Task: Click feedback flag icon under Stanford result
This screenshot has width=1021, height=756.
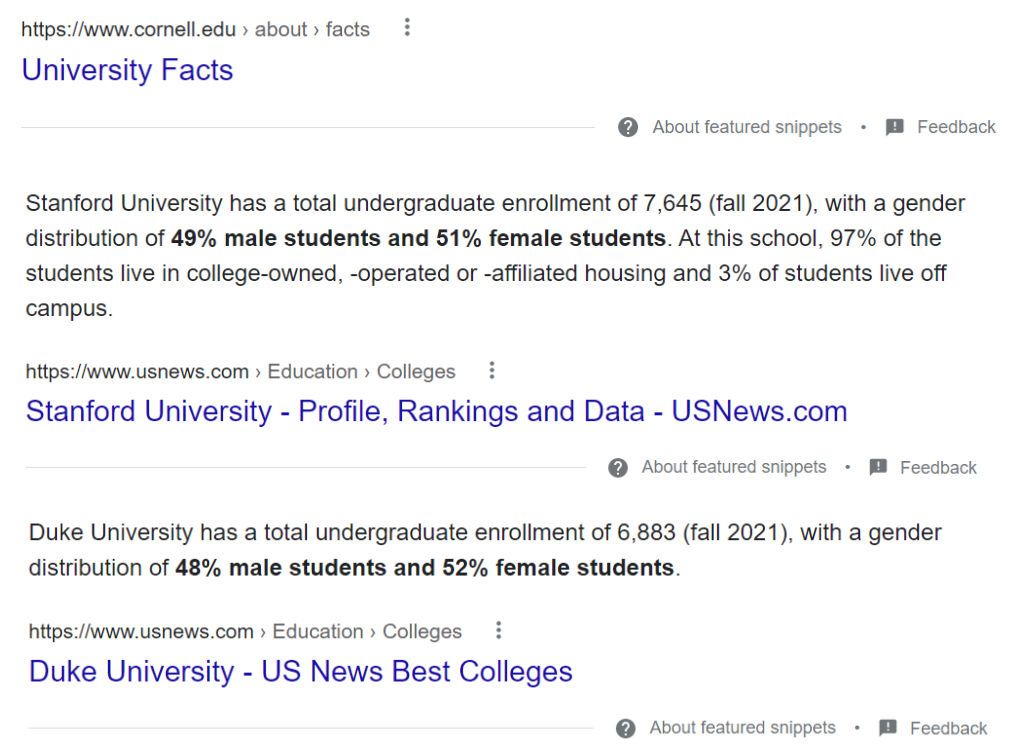Action: (x=878, y=467)
